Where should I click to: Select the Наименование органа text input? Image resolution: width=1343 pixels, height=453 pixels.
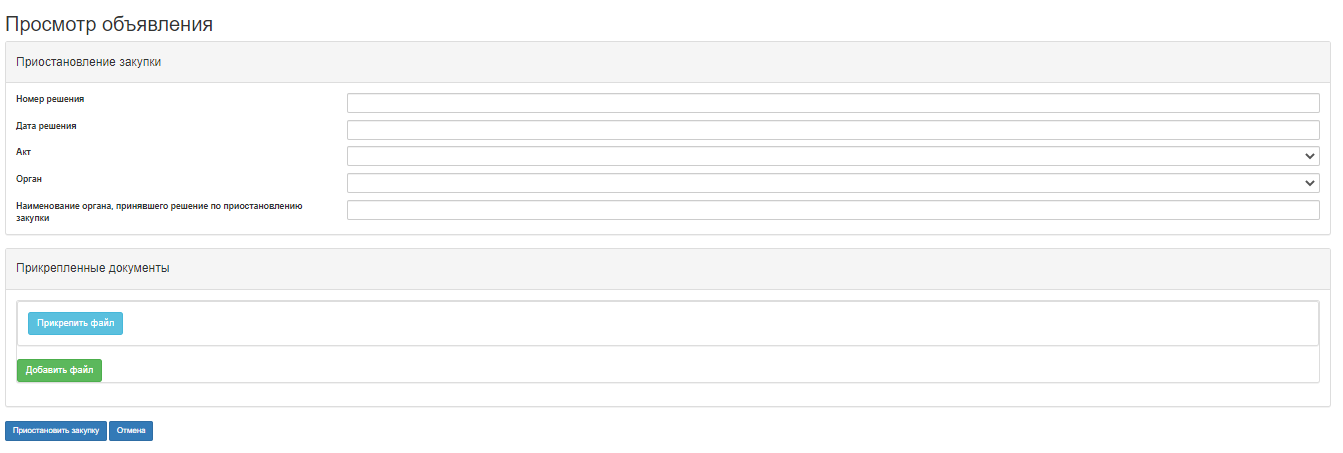[832, 210]
